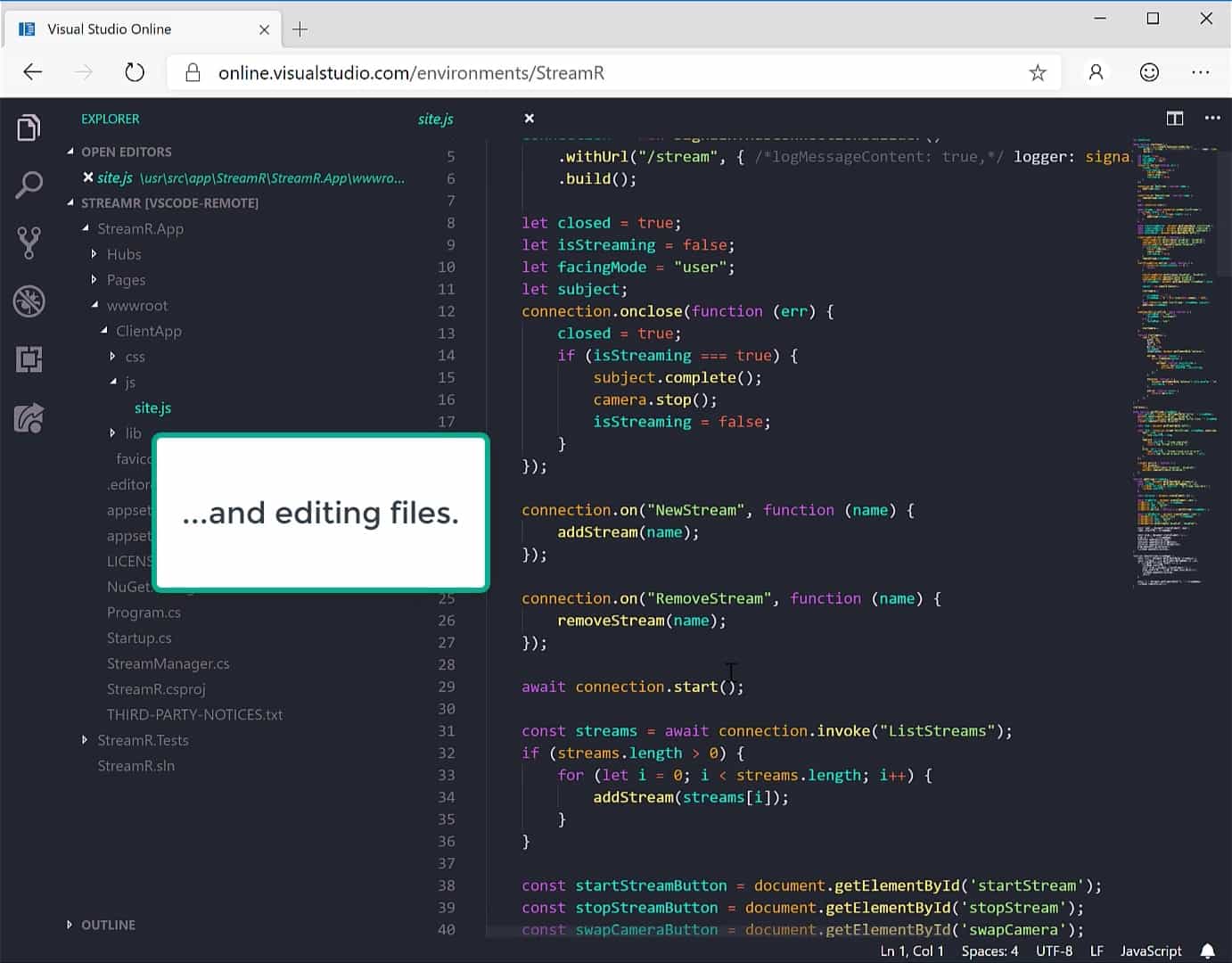Expand the Hubs folder
Screen dimensions: 1232x963
click(x=124, y=254)
